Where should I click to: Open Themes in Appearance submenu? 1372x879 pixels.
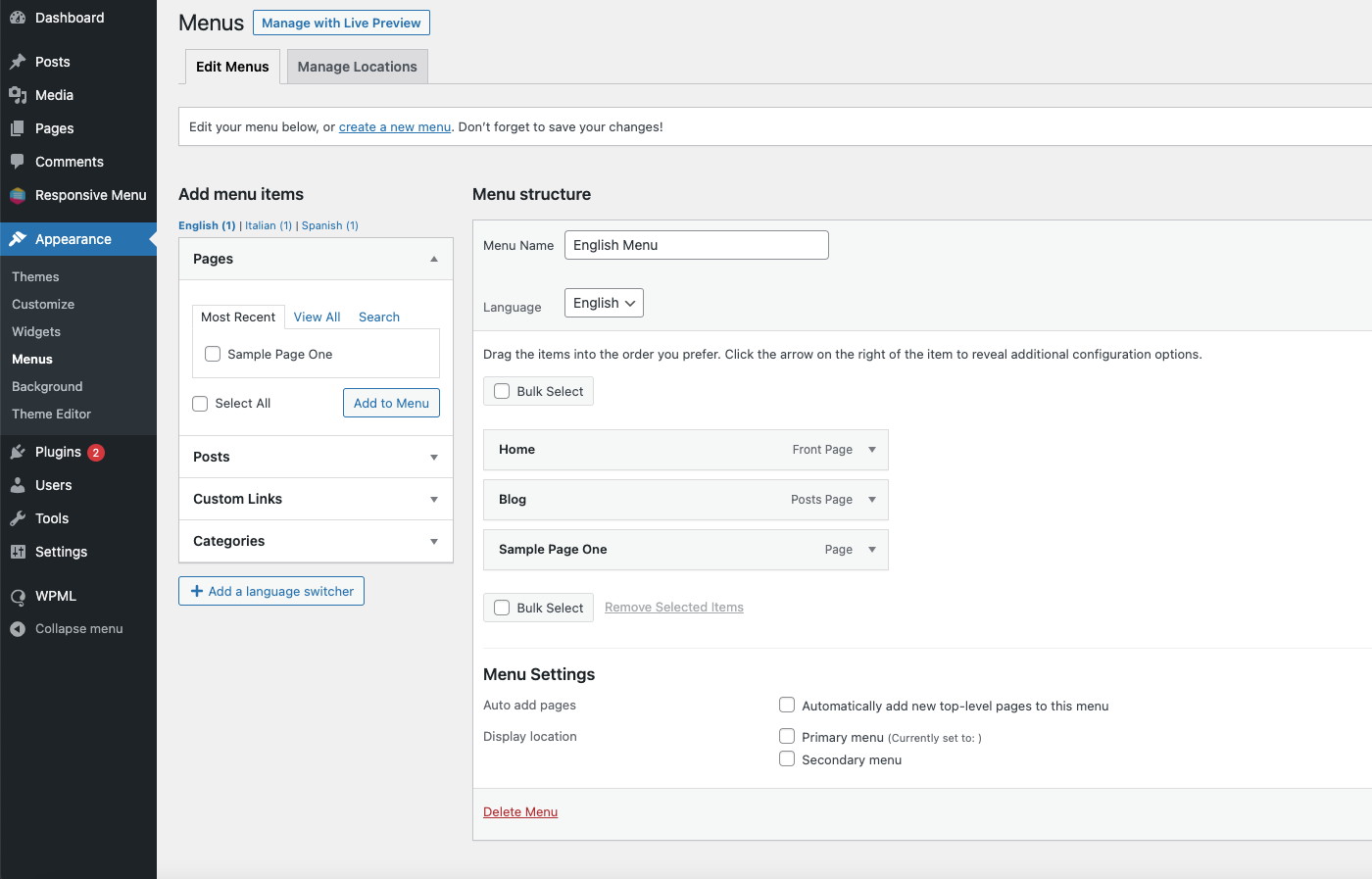[x=35, y=276]
